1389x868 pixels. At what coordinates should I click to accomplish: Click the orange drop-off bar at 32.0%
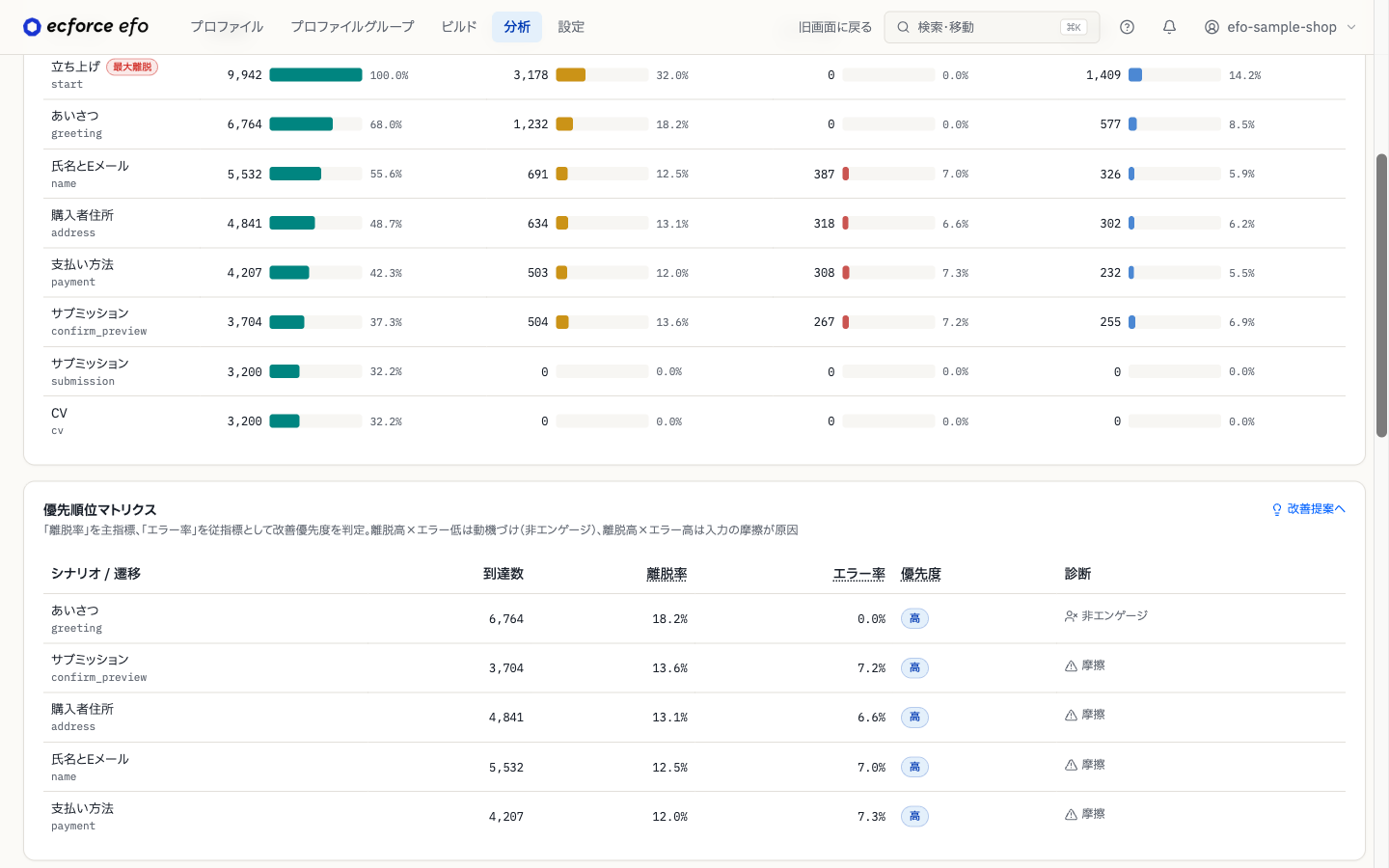pyautogui.click(x=571, y=75)
